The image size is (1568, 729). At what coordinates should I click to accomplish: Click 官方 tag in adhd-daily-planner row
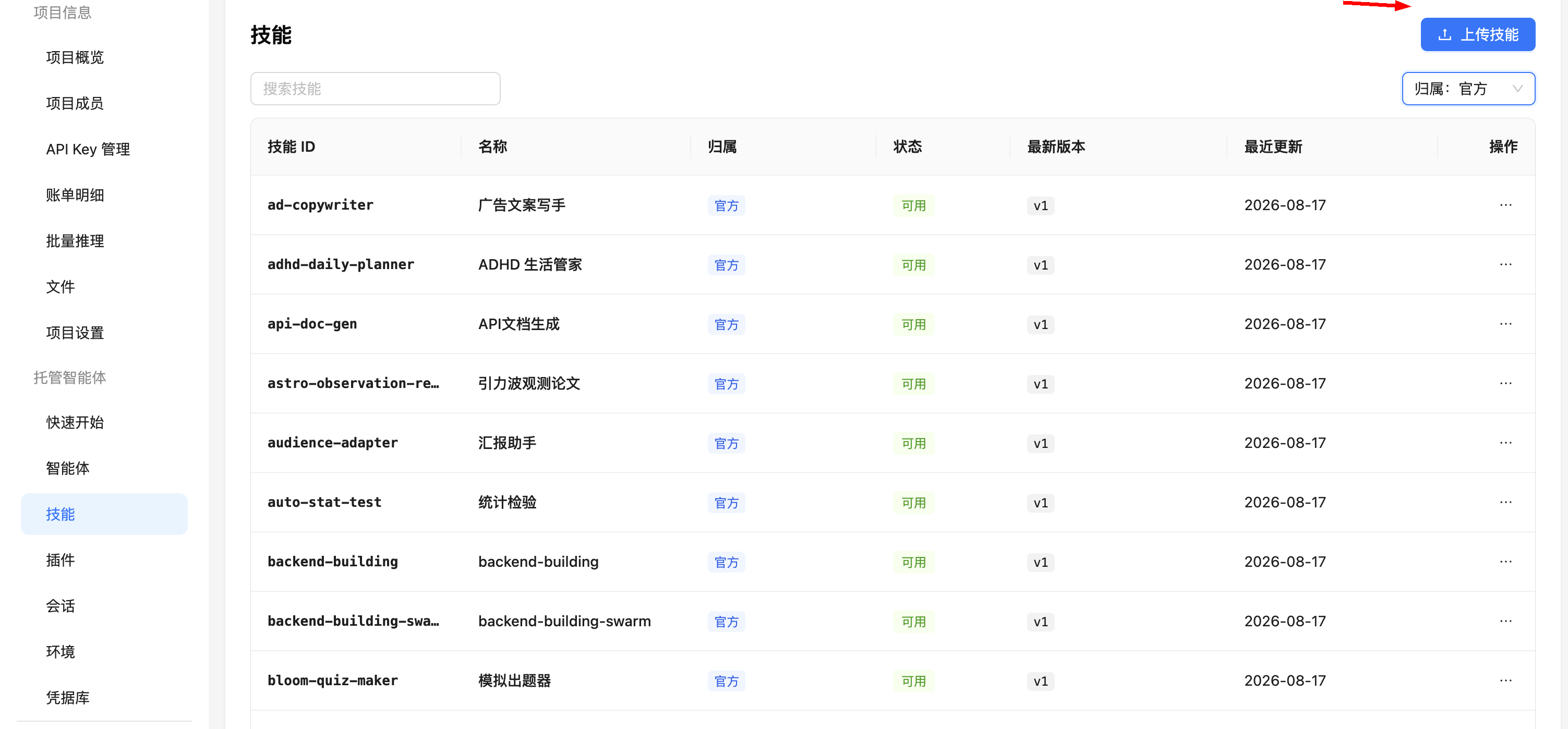pyautogui.click(x=726, y=265)
